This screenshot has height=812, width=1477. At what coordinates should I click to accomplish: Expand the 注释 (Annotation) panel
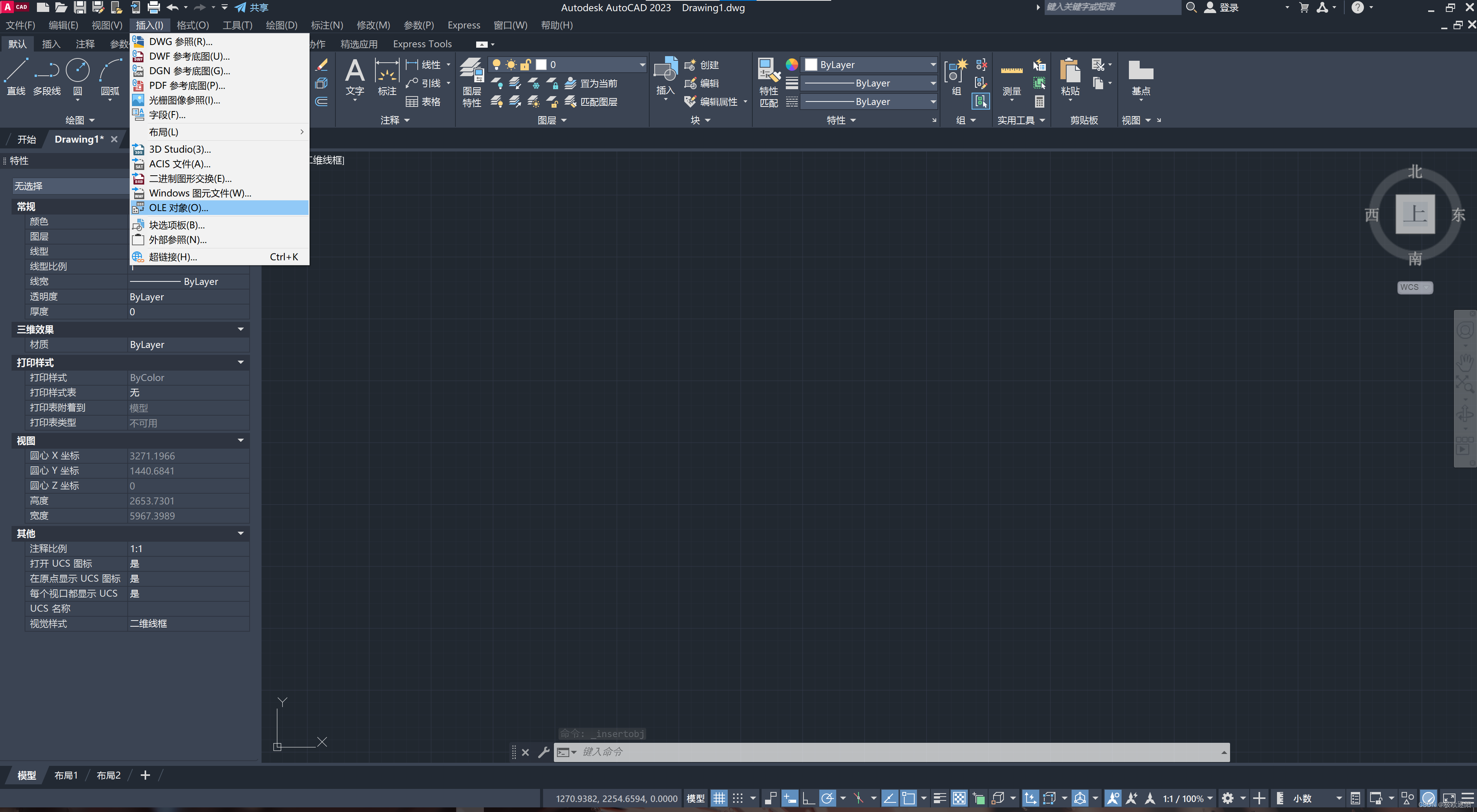395,120
